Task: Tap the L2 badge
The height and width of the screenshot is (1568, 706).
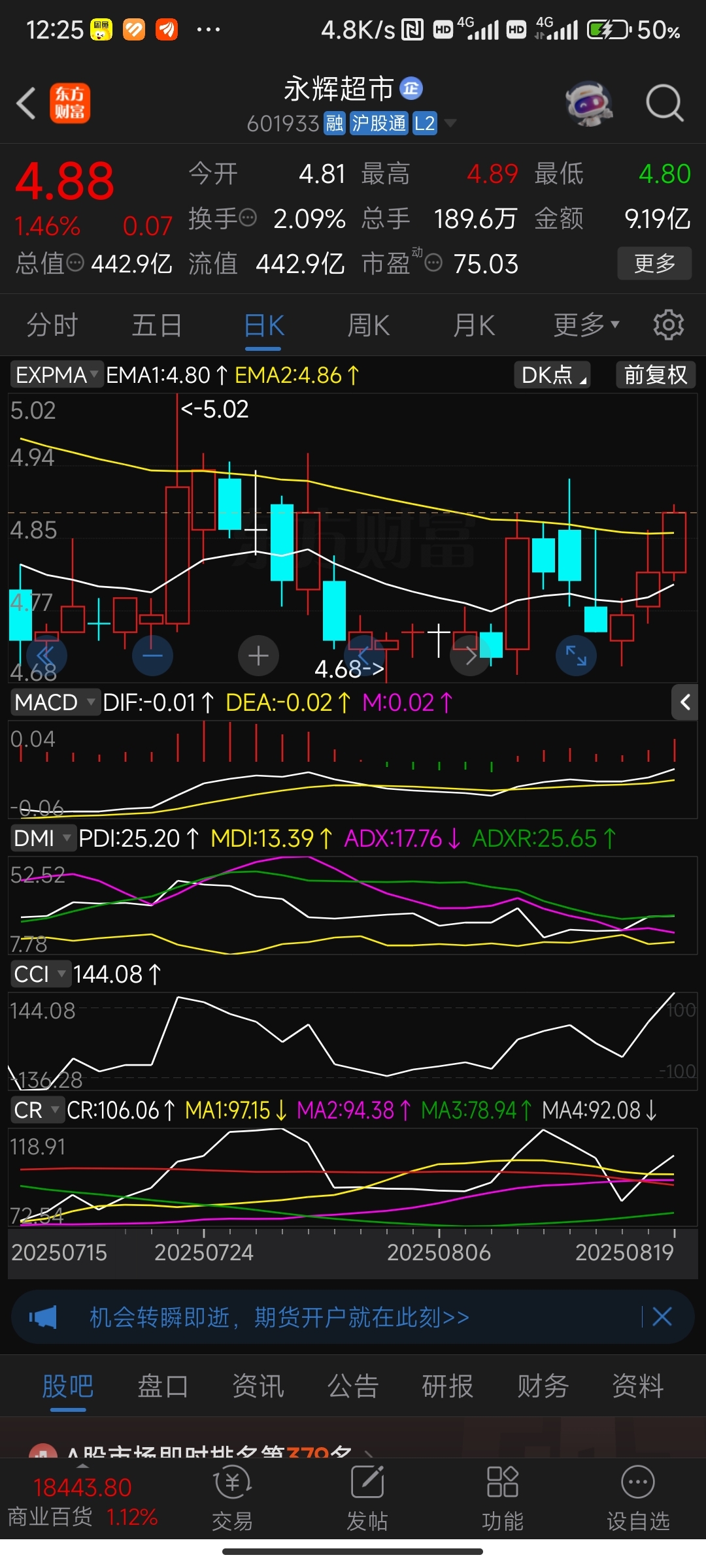Action: (424, 123)
